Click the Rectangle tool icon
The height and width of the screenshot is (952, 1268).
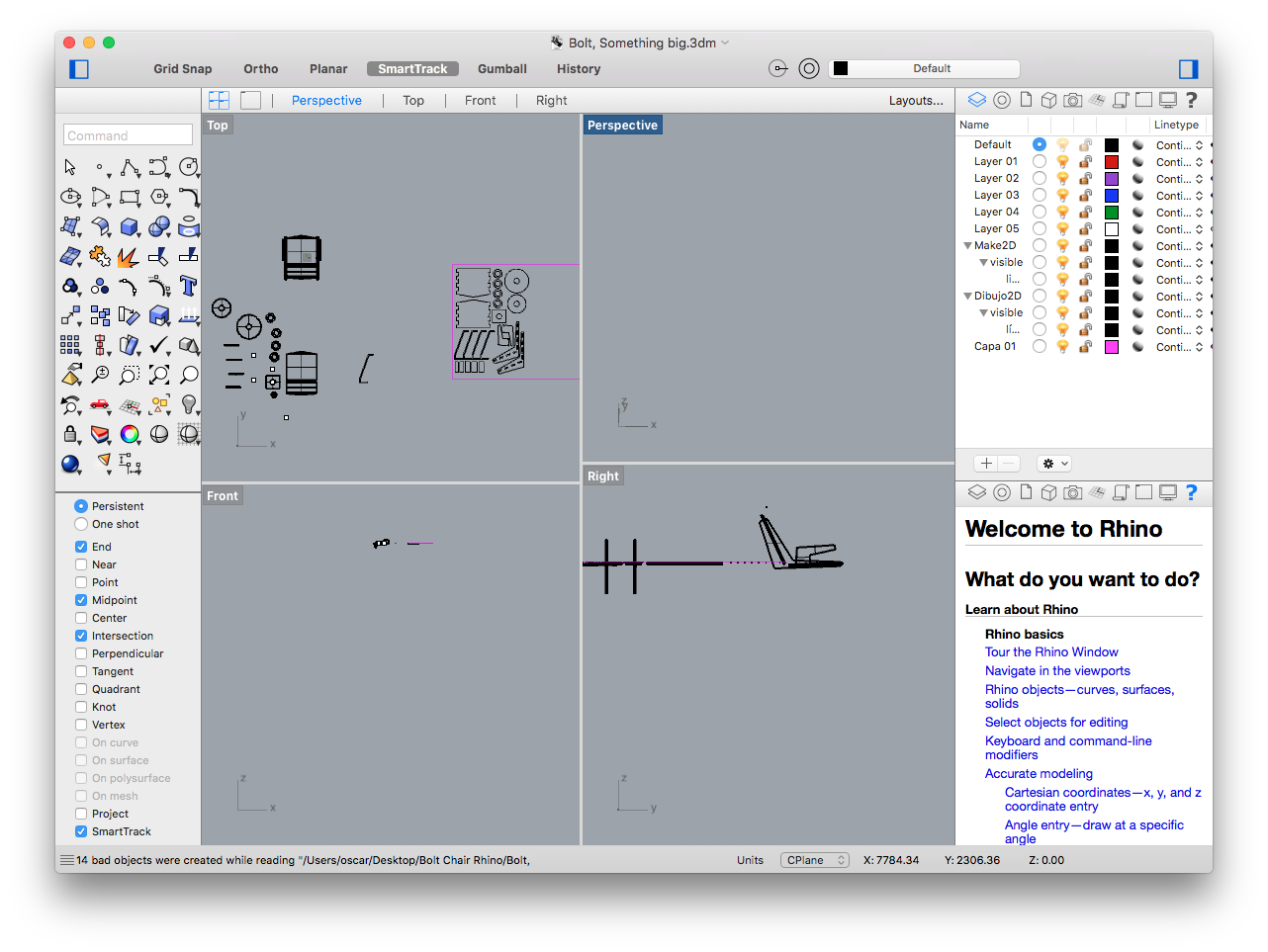click(x=130, y=198)
